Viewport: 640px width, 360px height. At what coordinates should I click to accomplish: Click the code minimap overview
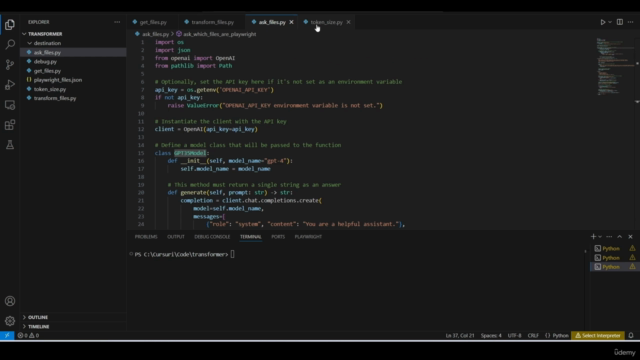(x=615, y=67)
